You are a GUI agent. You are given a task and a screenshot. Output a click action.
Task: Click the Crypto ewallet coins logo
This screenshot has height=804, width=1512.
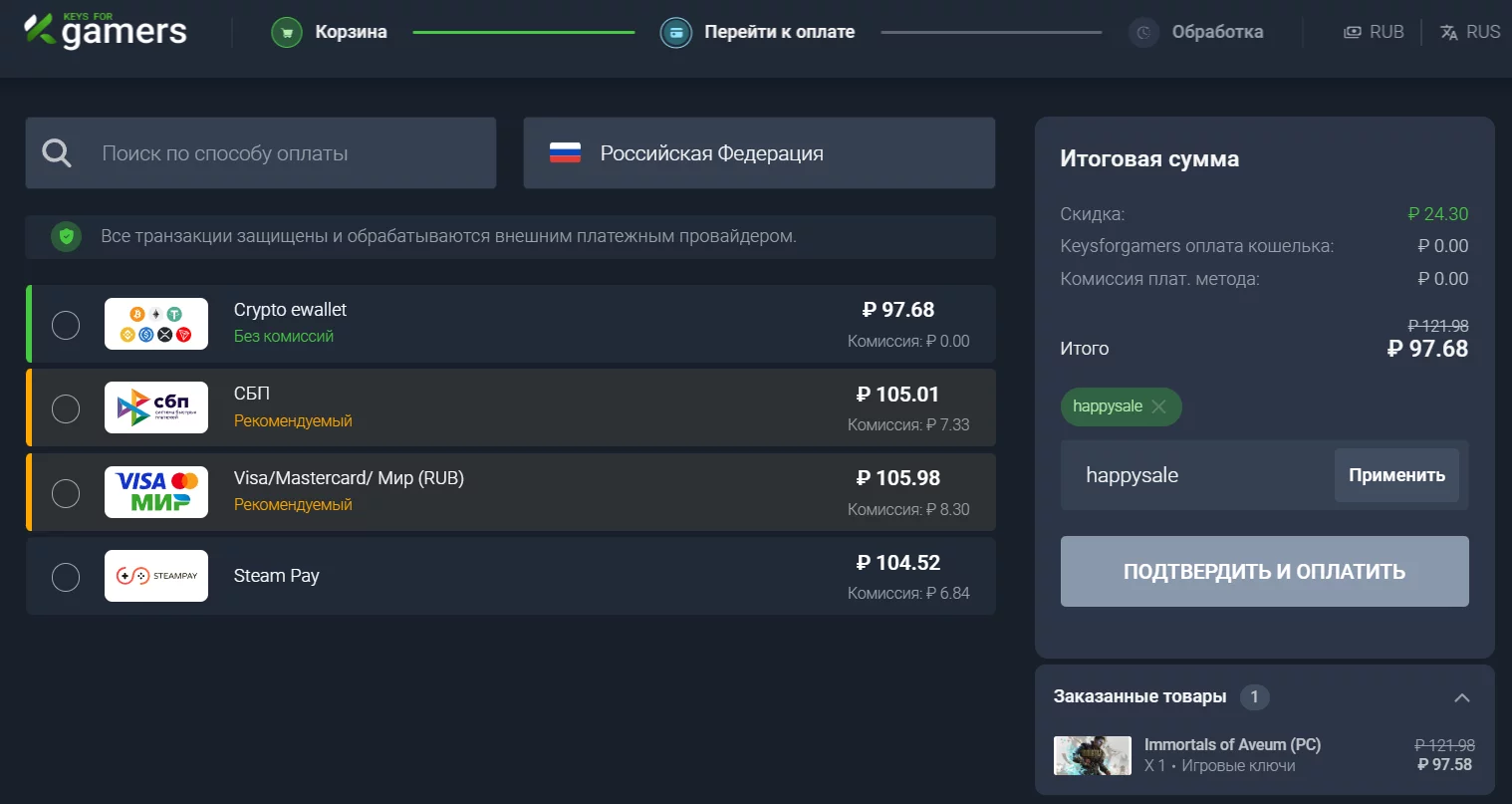(x=156, y=324)
